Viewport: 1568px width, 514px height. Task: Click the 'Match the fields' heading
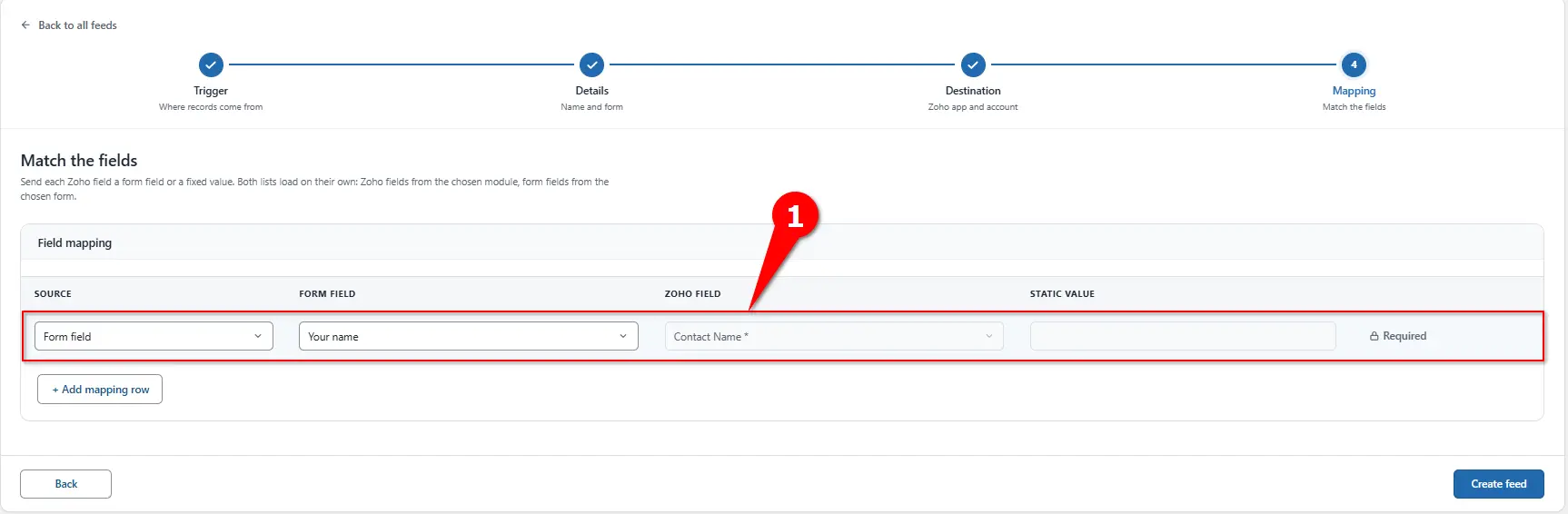[79, 161]
